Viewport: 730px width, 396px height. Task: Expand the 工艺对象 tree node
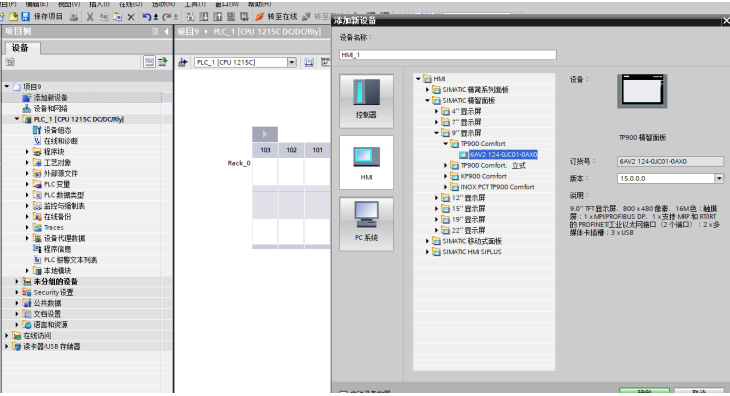click(x=27, y=162)
